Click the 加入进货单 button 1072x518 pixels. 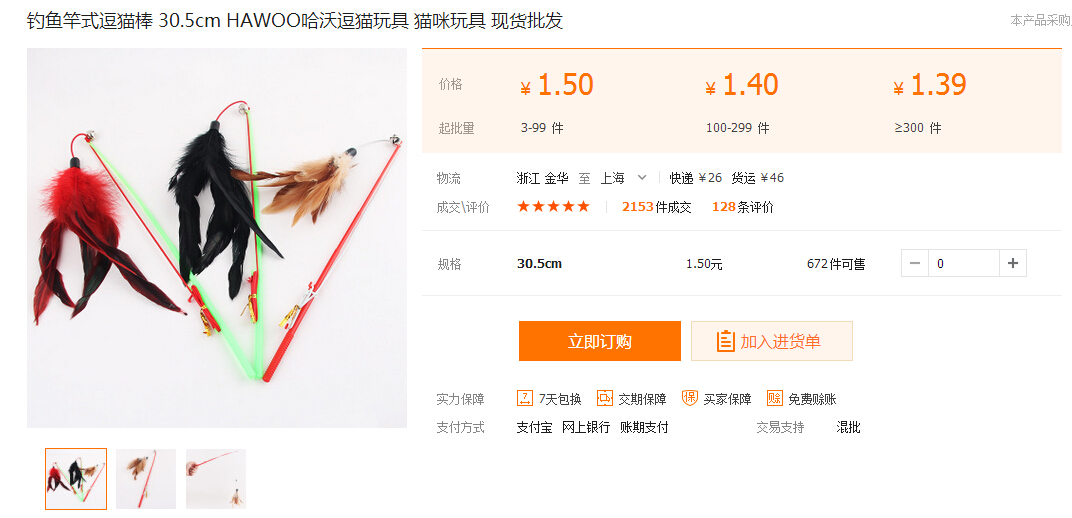772,341
